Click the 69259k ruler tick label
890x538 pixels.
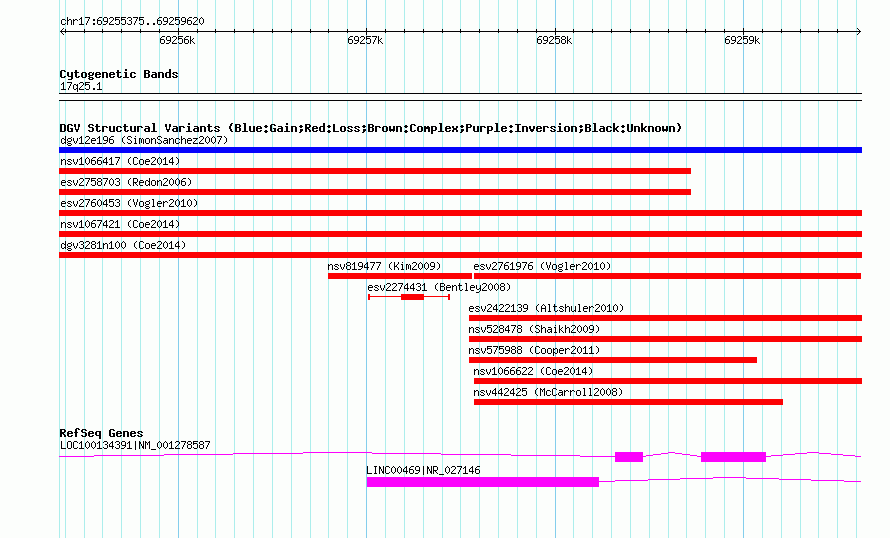tap(742, 40)
